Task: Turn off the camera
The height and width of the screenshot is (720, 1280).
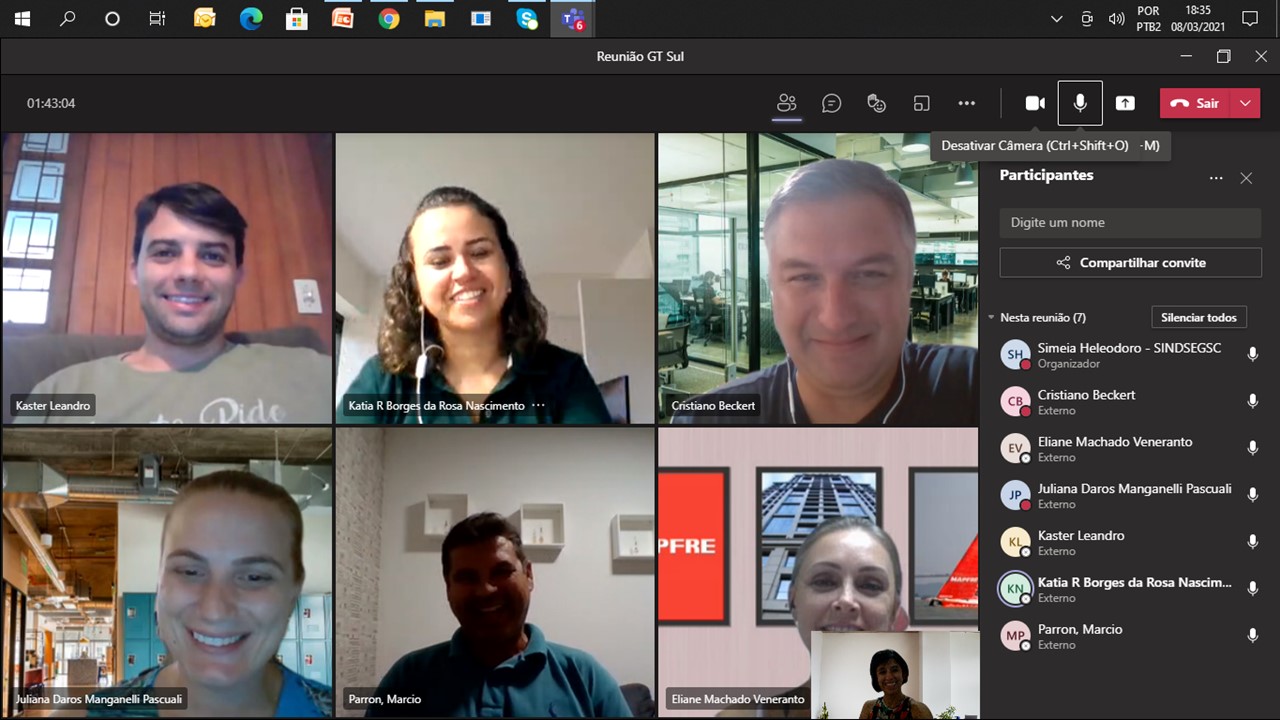Action: (x=1035, y=103)
